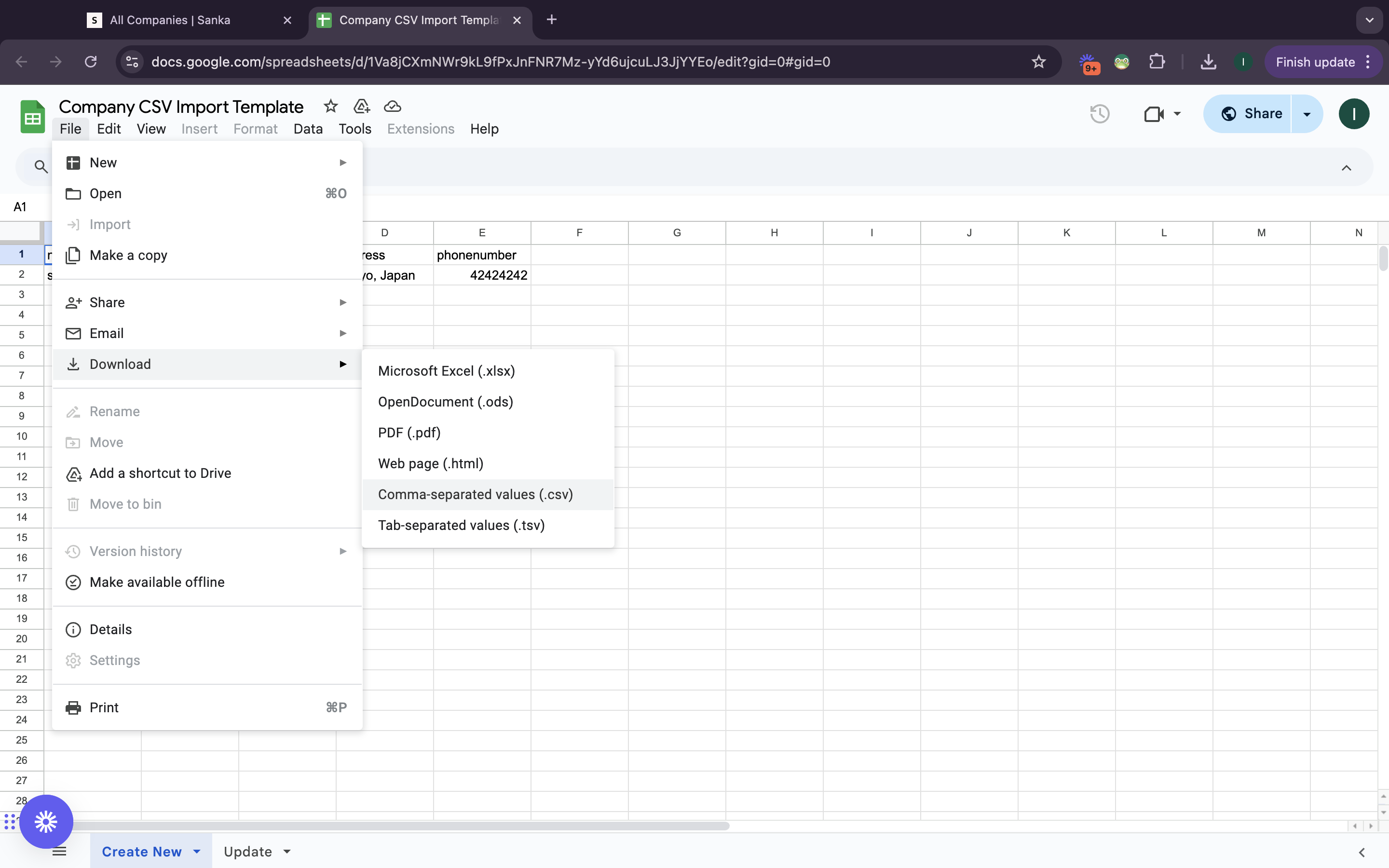Viewport: 1389px width, 868px height.
Task: Click the blue Share button
Action: pyautogui.click(x=1251, y=114)
